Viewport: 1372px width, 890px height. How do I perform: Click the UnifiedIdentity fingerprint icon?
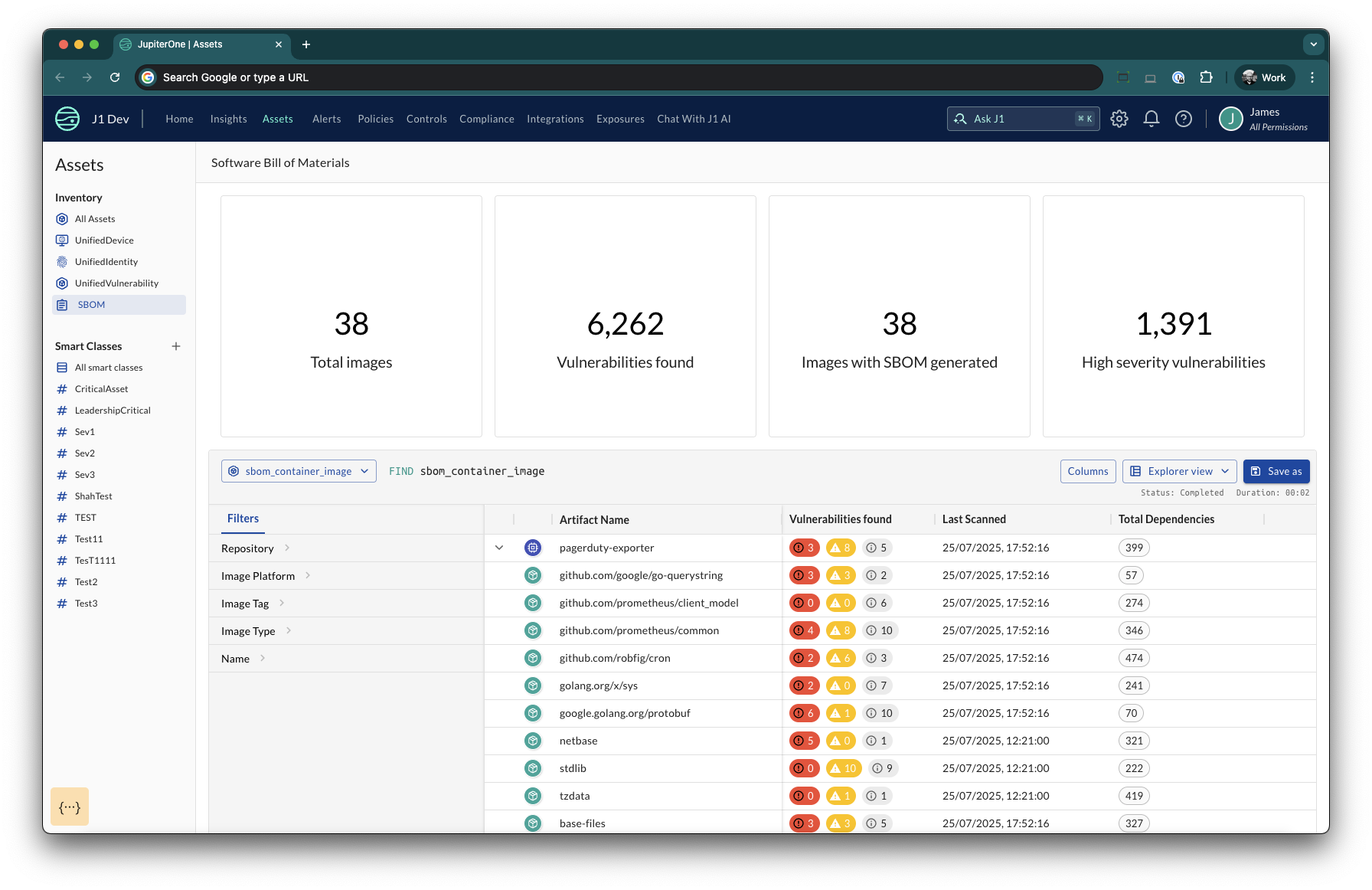[x=62, y=262]
